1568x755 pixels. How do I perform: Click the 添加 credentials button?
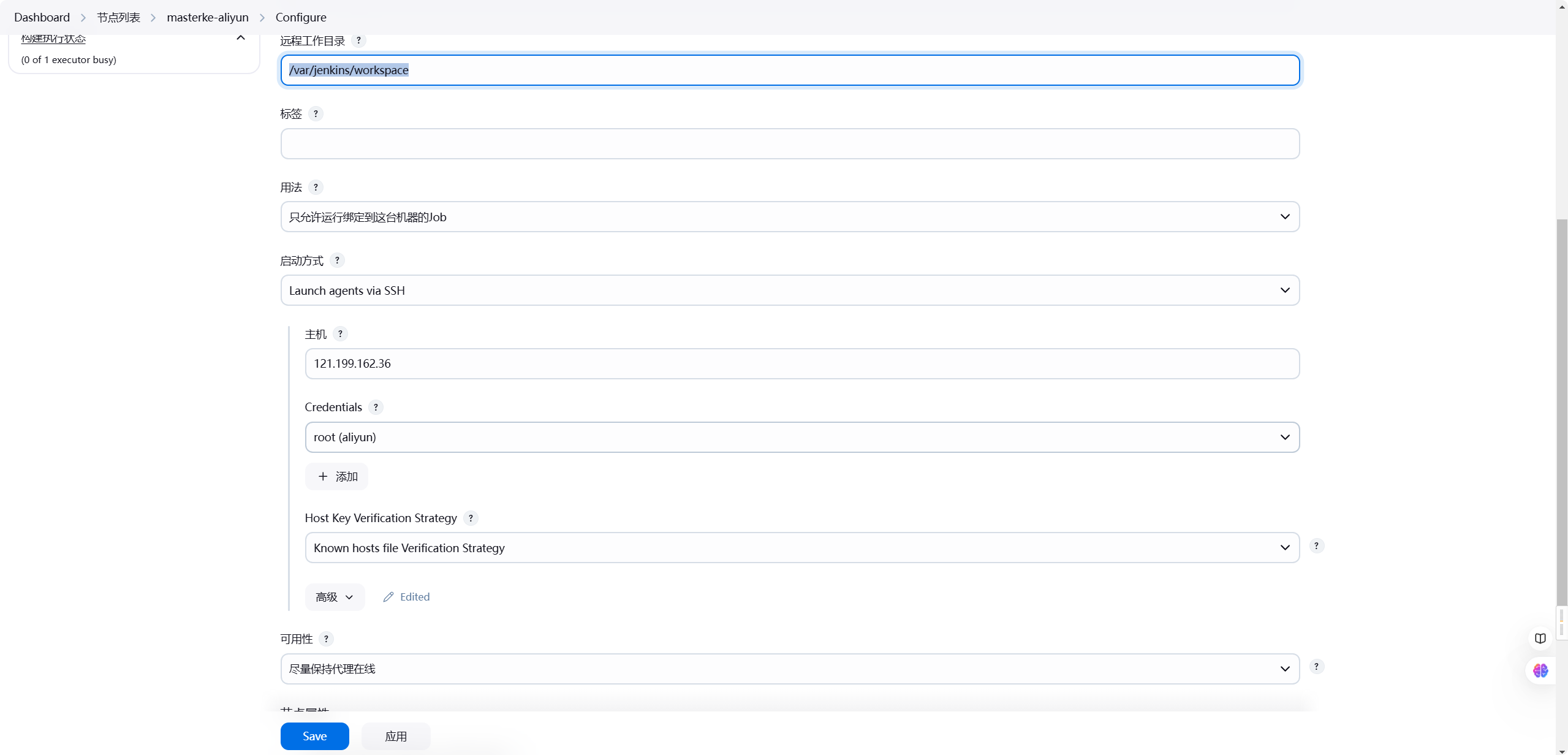[x=336, y=477]
